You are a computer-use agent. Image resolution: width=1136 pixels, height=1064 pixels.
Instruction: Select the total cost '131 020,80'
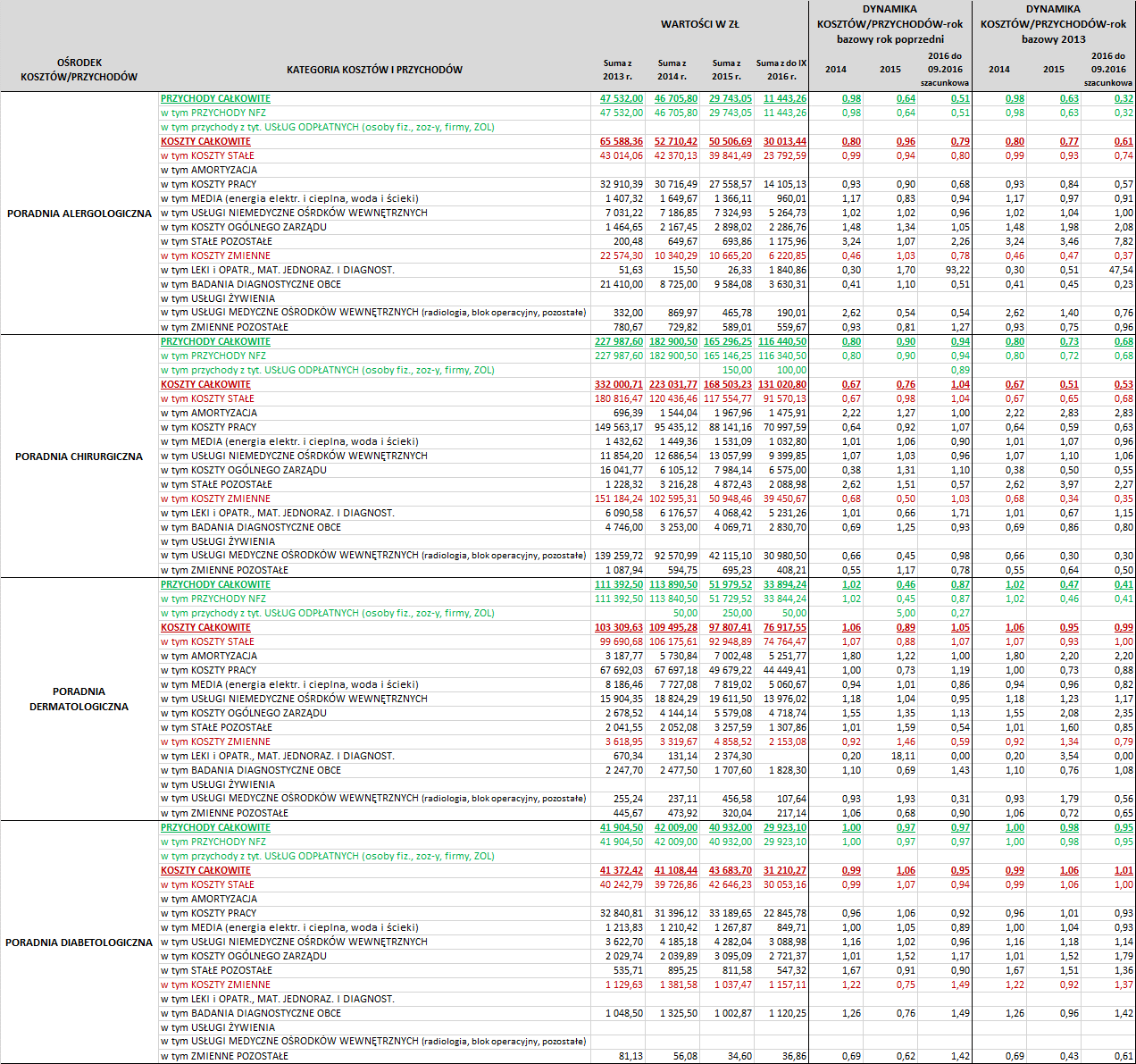click(x=781, y=384)
